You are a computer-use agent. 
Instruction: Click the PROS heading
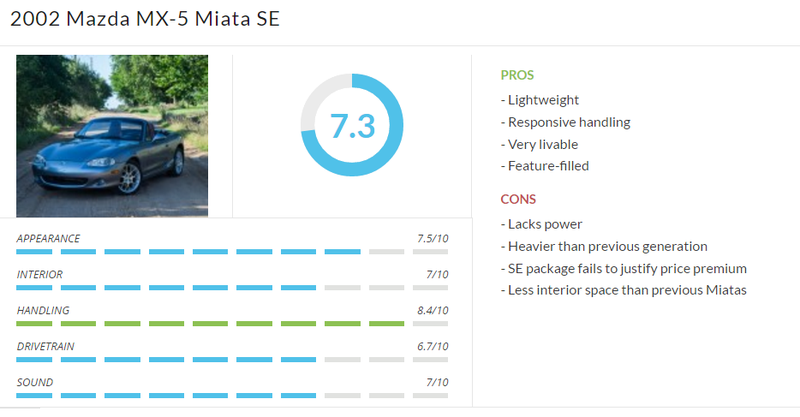point(517,75)
